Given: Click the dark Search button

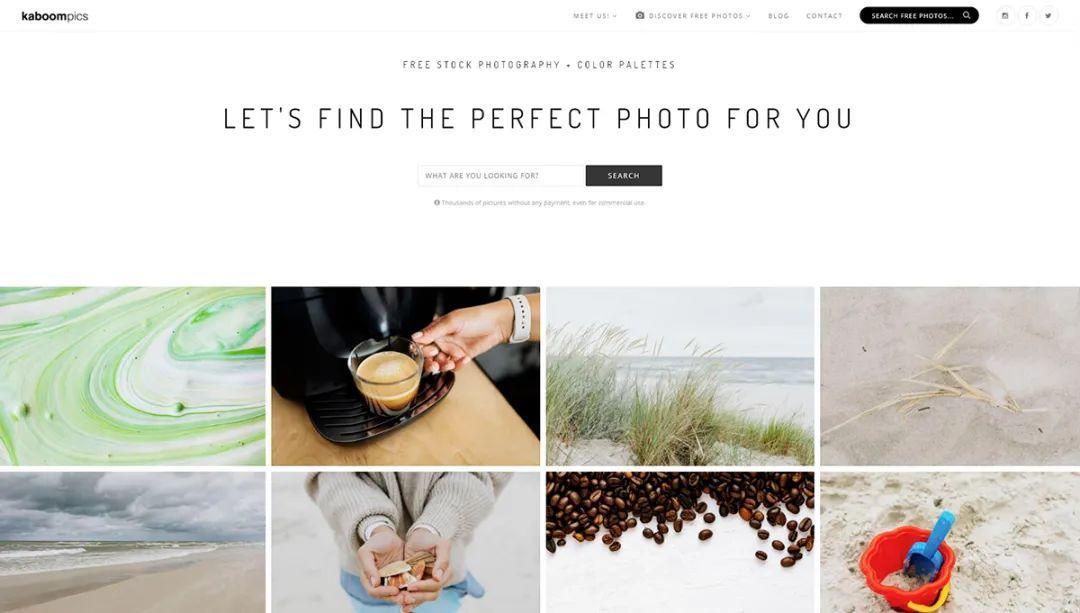Looking at the screenshot, I should coord(624,176).
